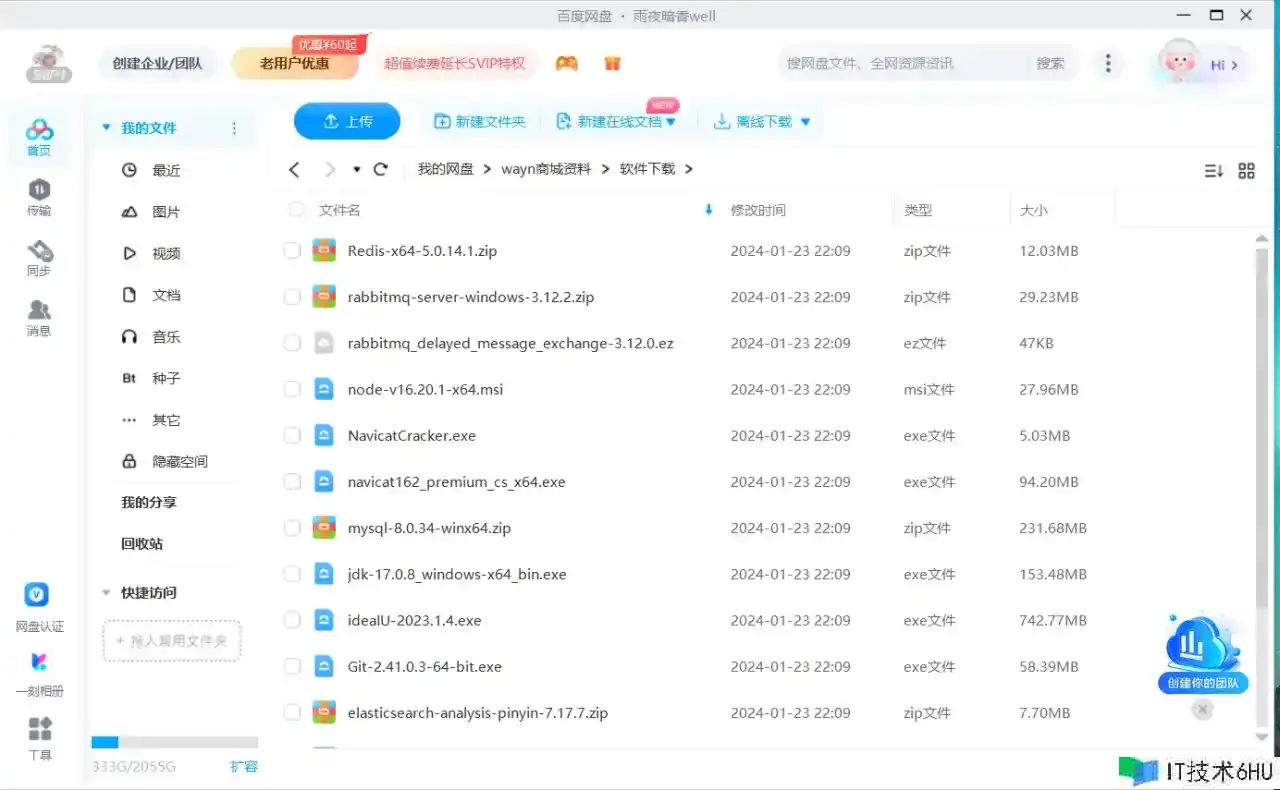This screenshot has height=790, width=1280.
Task: Go back with the left arrow
Action: pos(294,169)
